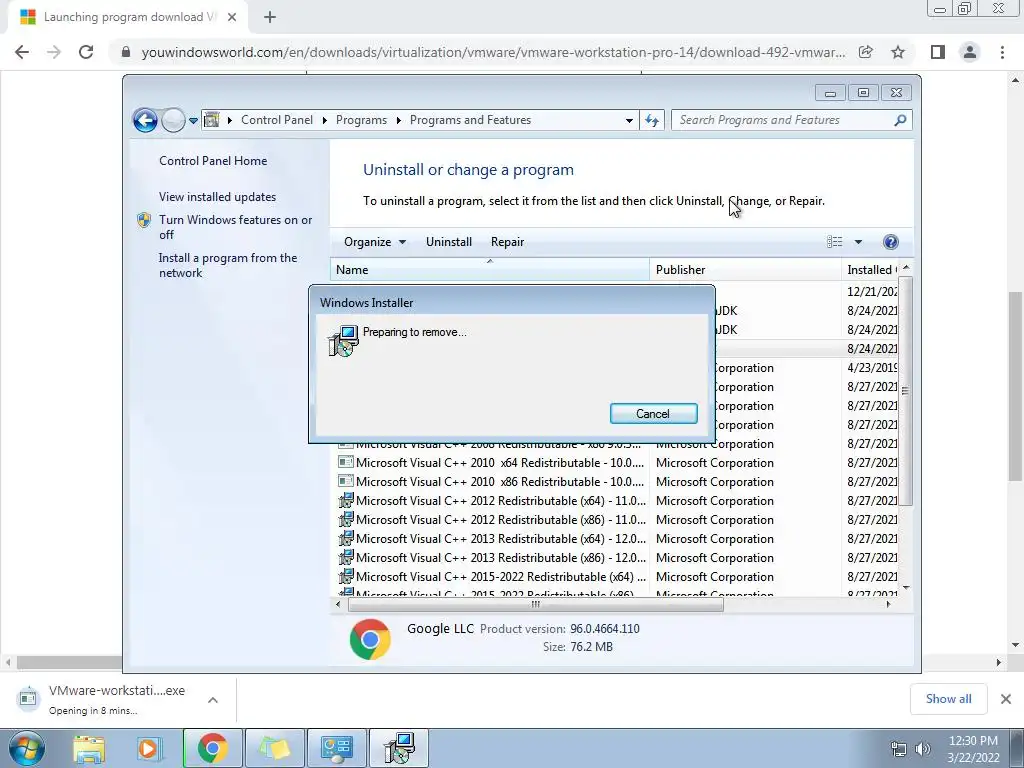Image resolution: width=1024 pixels, height=768 pixels.
Task: Click the Chrome browser back button
Action: pos(22,52)
